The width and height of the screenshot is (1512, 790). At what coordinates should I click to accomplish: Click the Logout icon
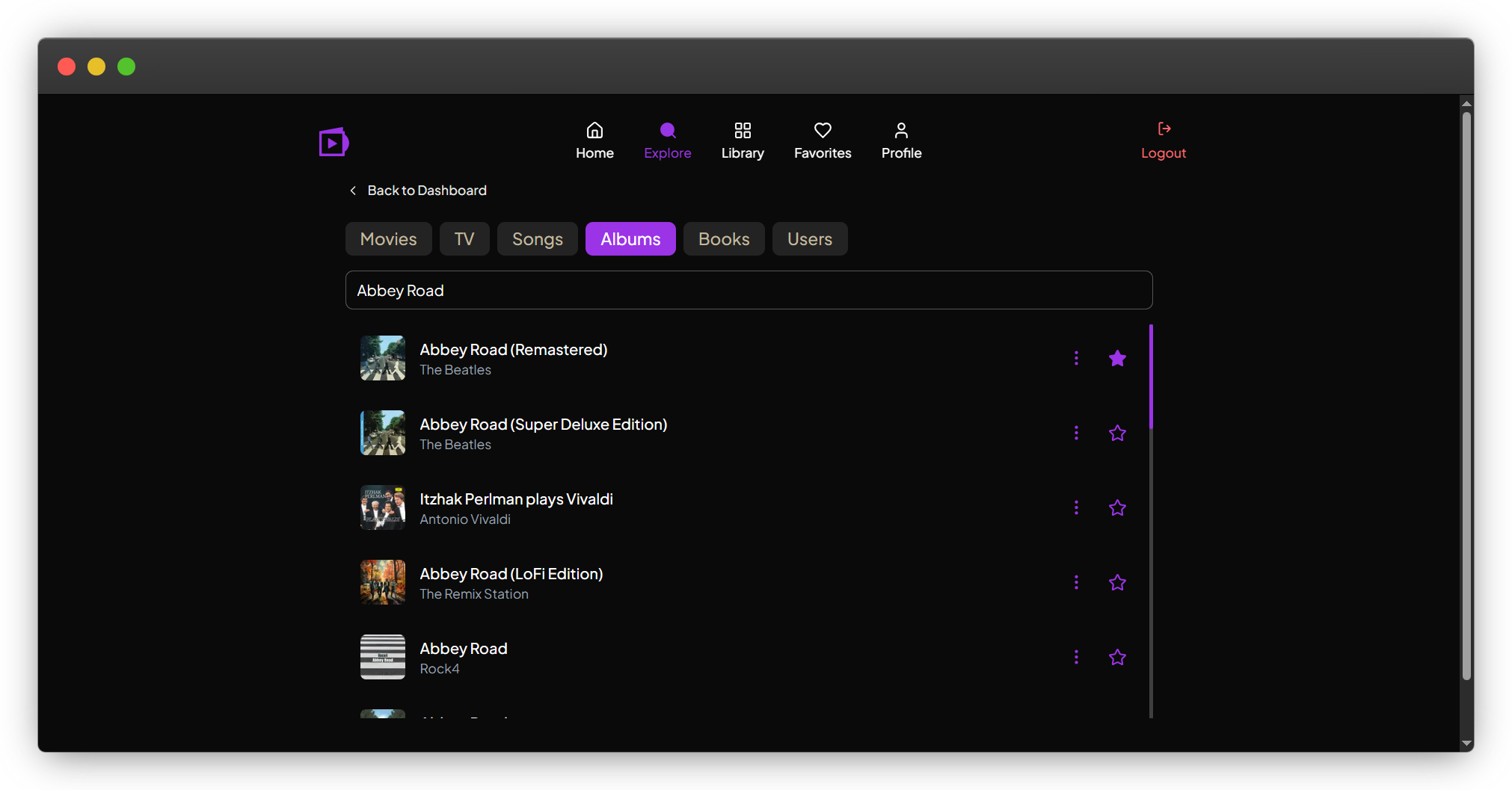point(1164,129)
